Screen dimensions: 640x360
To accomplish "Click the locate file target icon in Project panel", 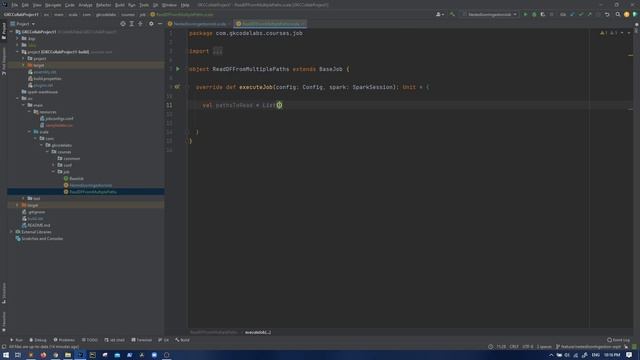I will (x=123, y=24).
